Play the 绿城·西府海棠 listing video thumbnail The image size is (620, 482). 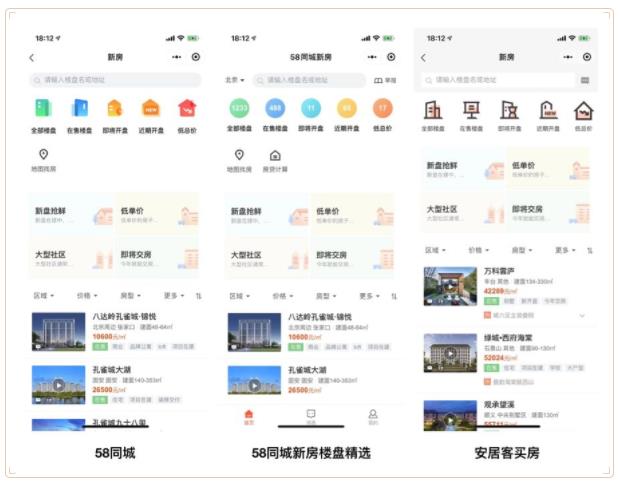pos(450,353)
